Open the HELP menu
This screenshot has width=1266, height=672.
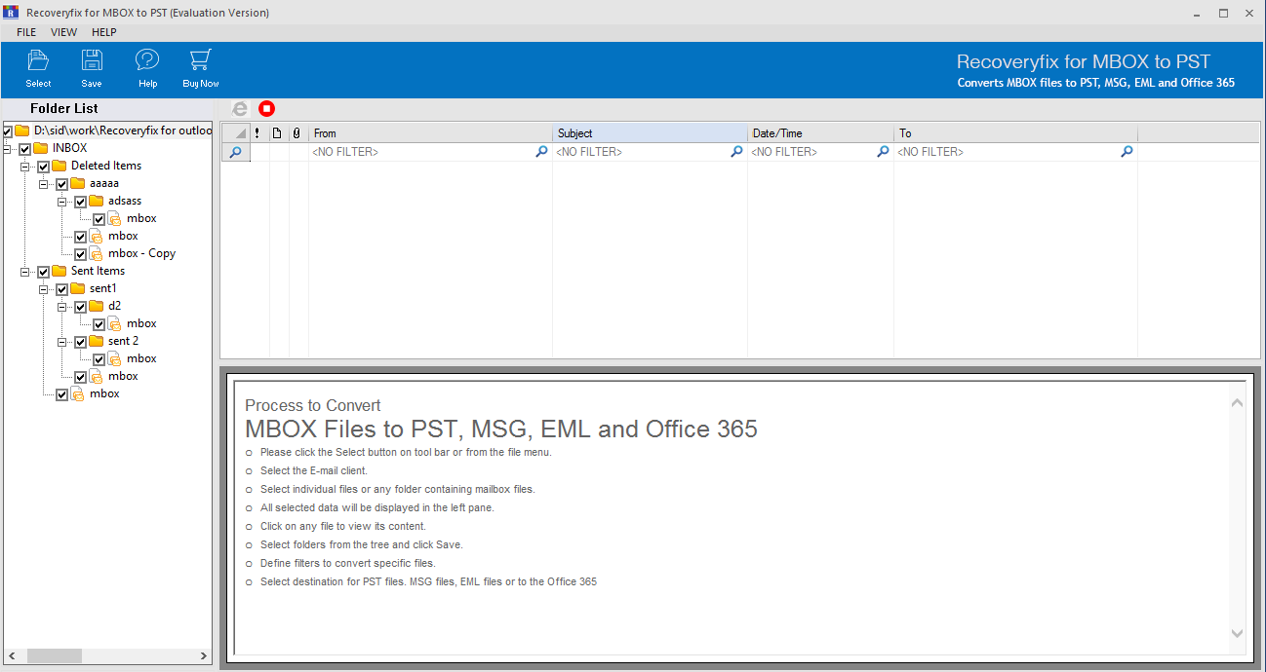click(104, 32)
